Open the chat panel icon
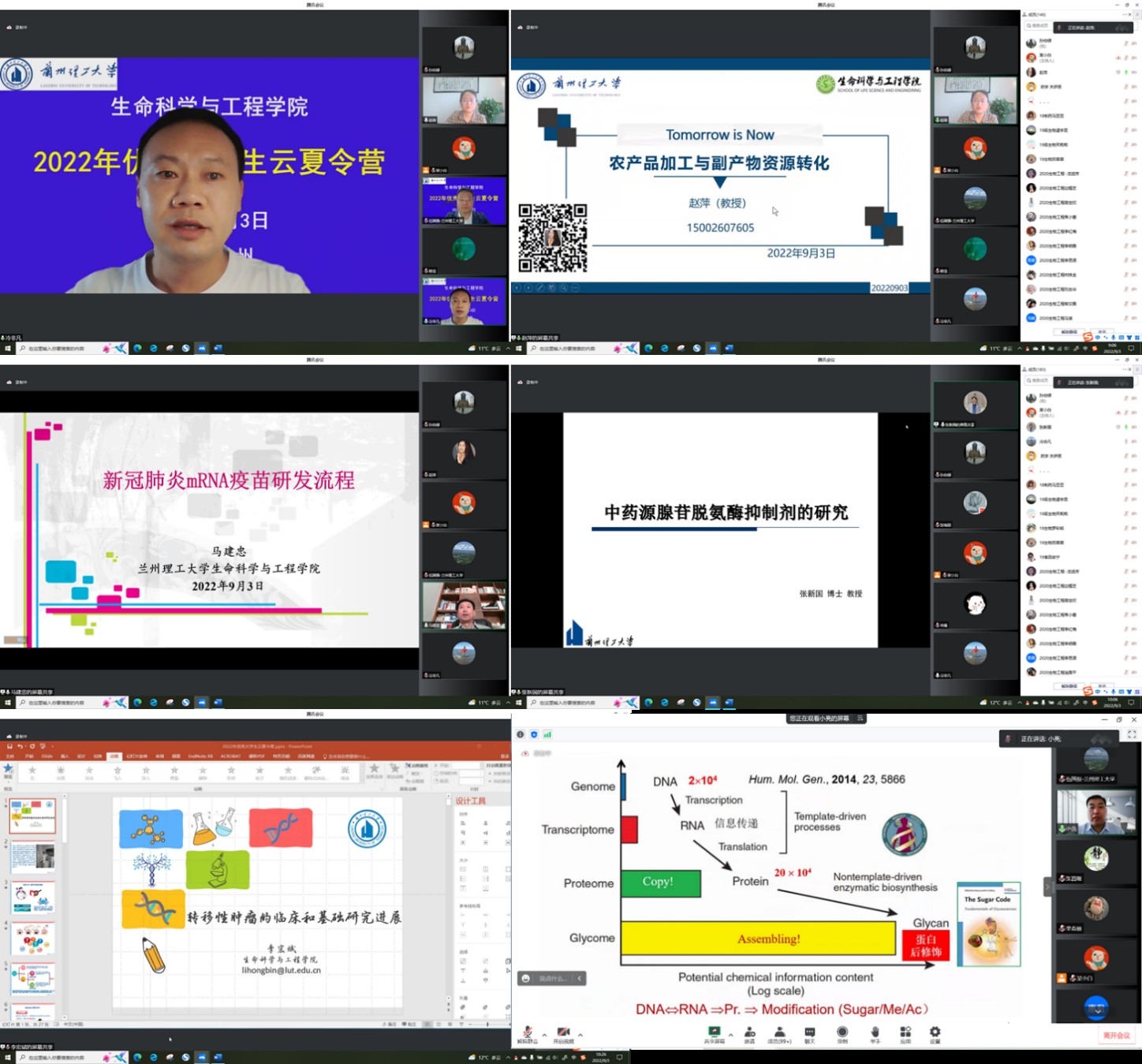1142x1064 pixels. coord(810,1032)
